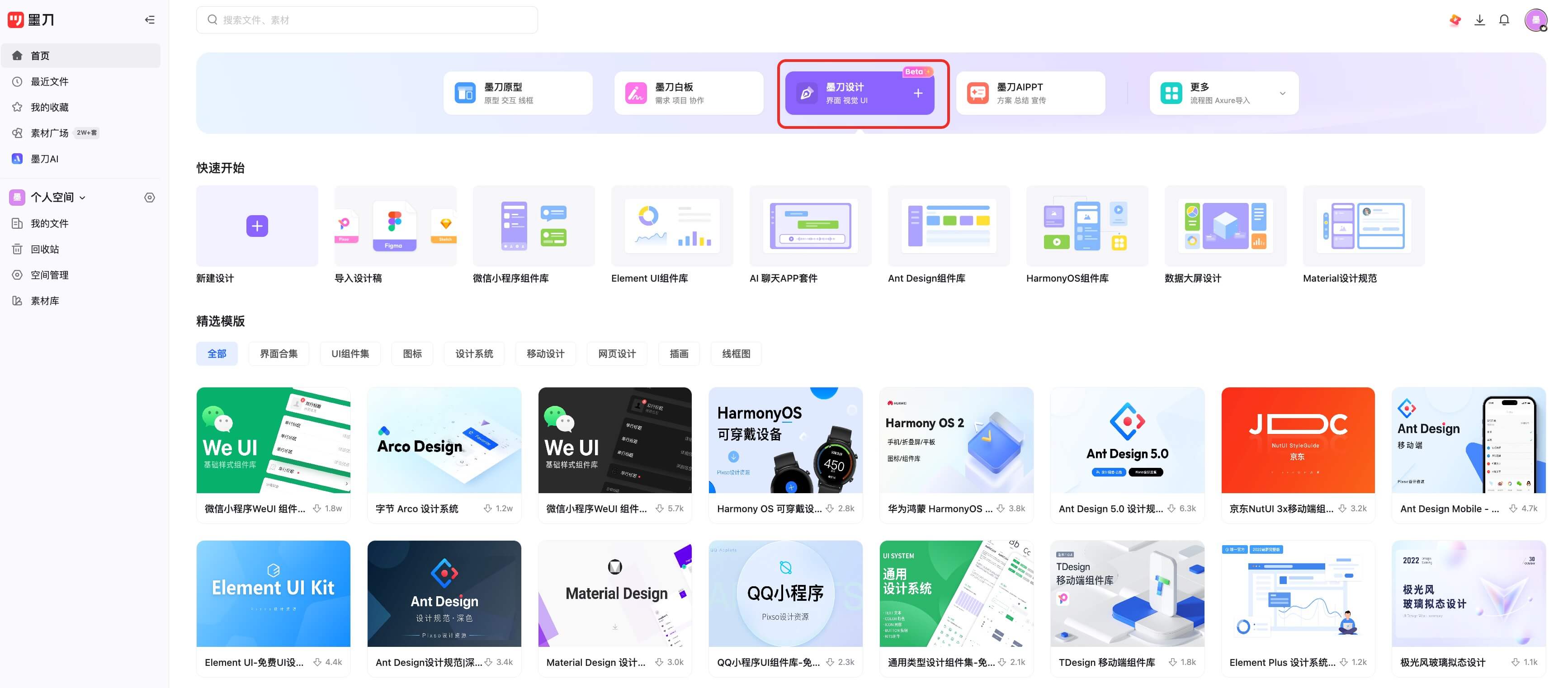Open the user avatar menu
This screenshot has width=1568, height=688.
[x=1536, y=19]
